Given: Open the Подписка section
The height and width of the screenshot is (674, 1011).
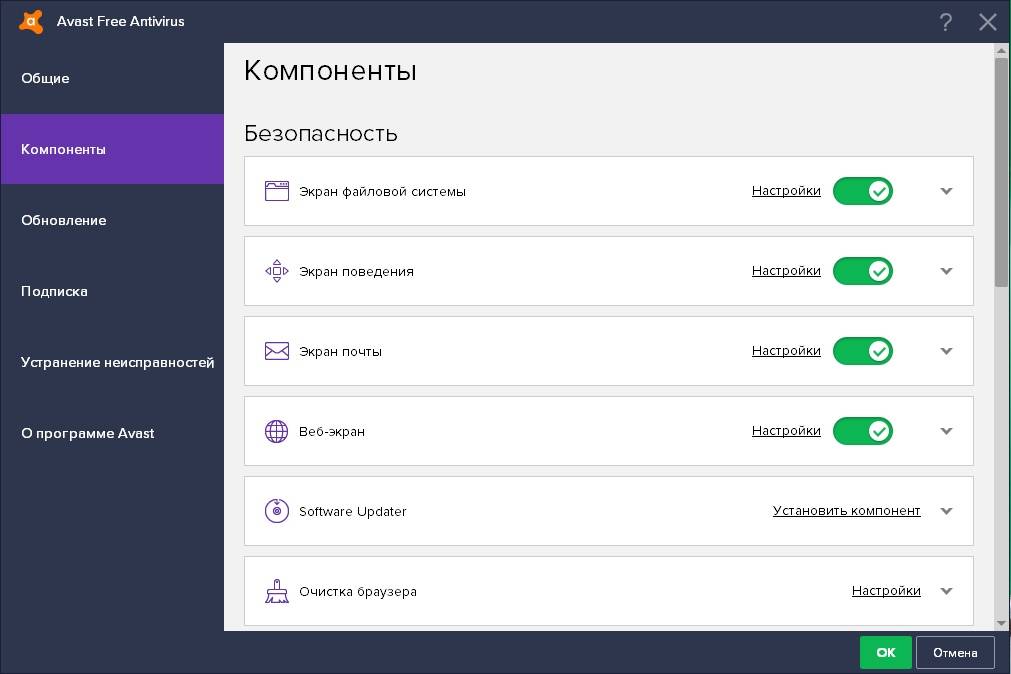Looking at the screenshot, I should [112, 291].
